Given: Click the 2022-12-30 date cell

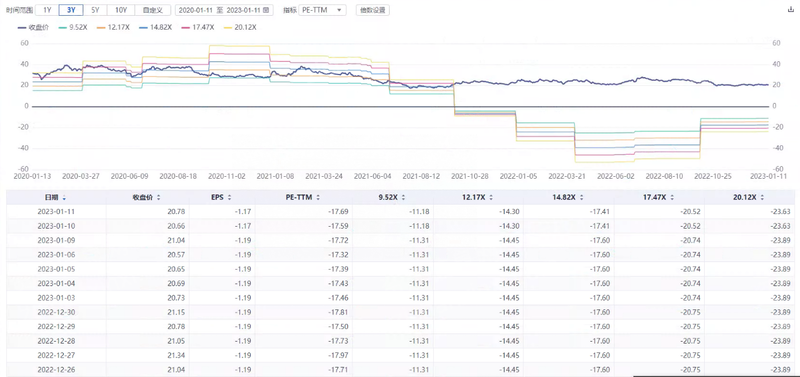Looking at the screenshot, I should click(55, 312).
